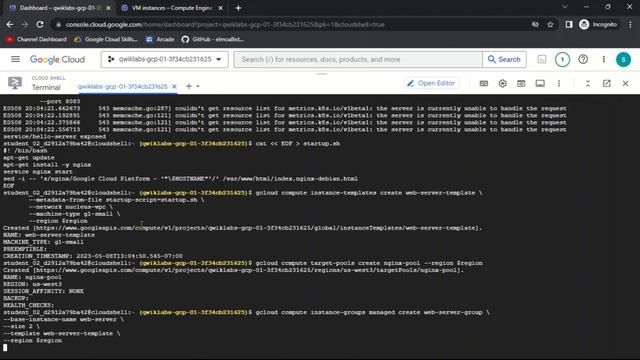The width and height of the screenshot is (640, 360).
Task: Open the account avatar S
Action: click(x=623, y=60)
